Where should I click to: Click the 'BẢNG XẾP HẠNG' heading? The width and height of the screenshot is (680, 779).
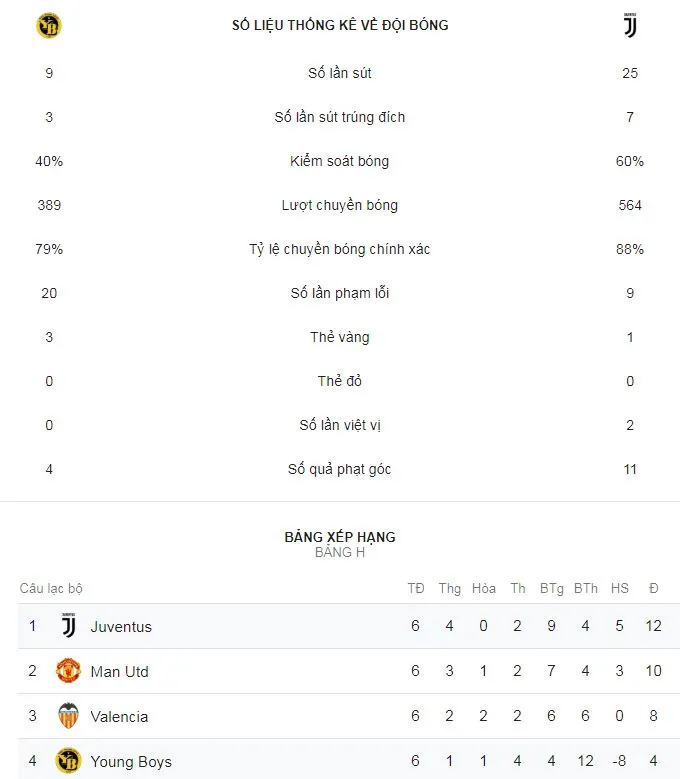coord(340,537)
